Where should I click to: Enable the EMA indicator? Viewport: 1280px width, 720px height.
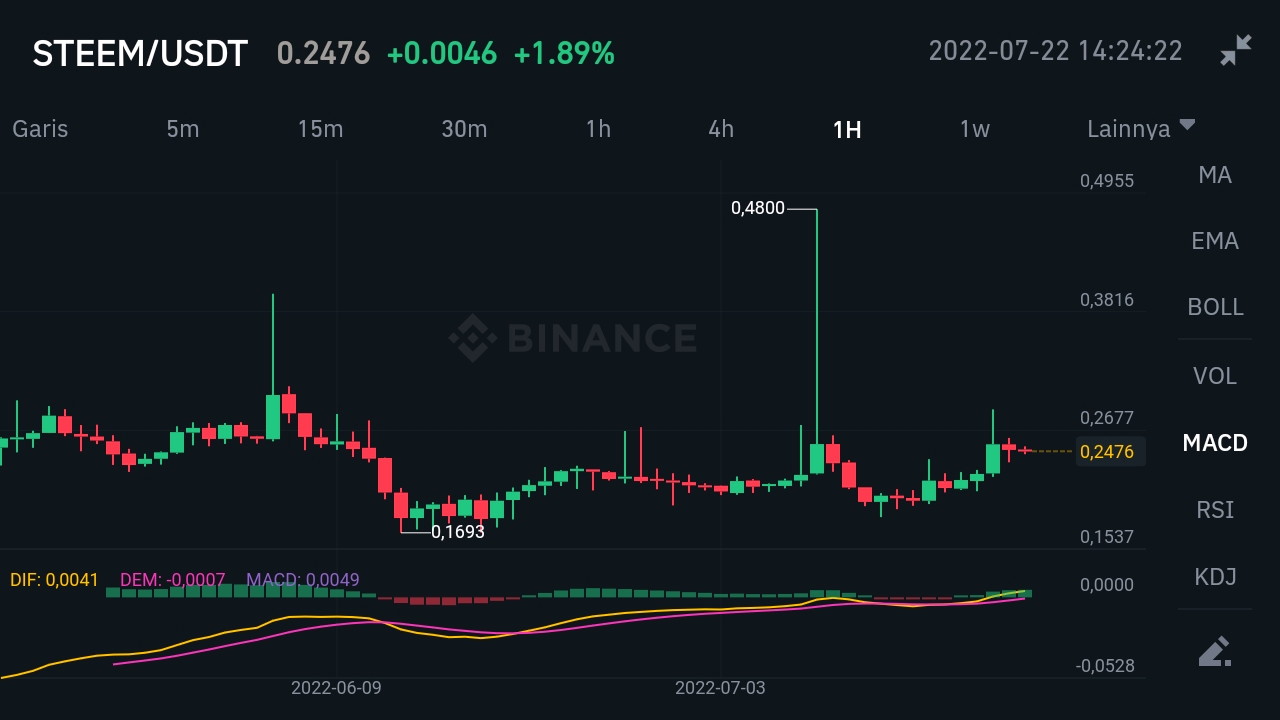tap(1215, 241)
